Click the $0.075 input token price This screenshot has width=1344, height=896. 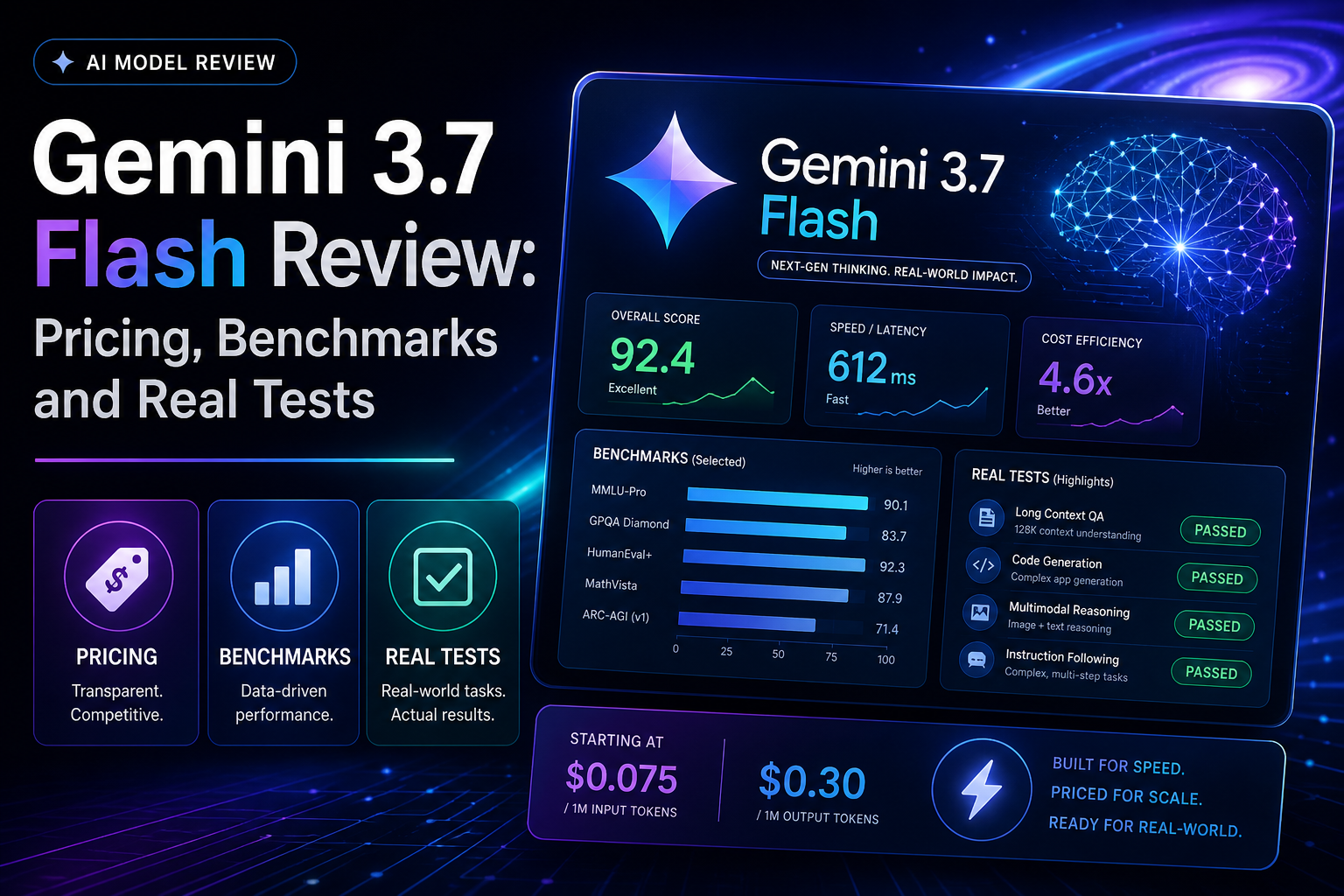(x=621, y=778)
